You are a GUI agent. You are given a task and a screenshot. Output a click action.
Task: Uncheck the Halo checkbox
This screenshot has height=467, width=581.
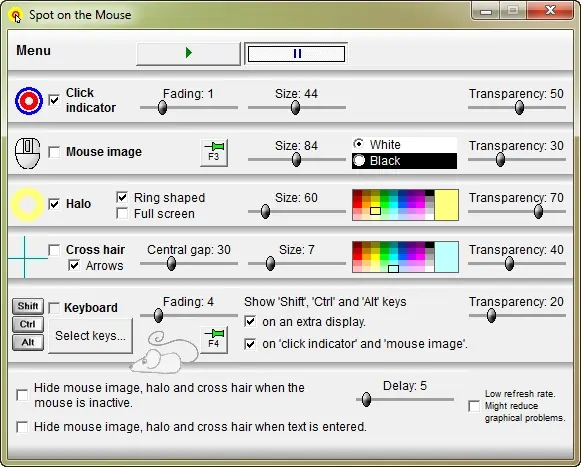coord(54,204)
